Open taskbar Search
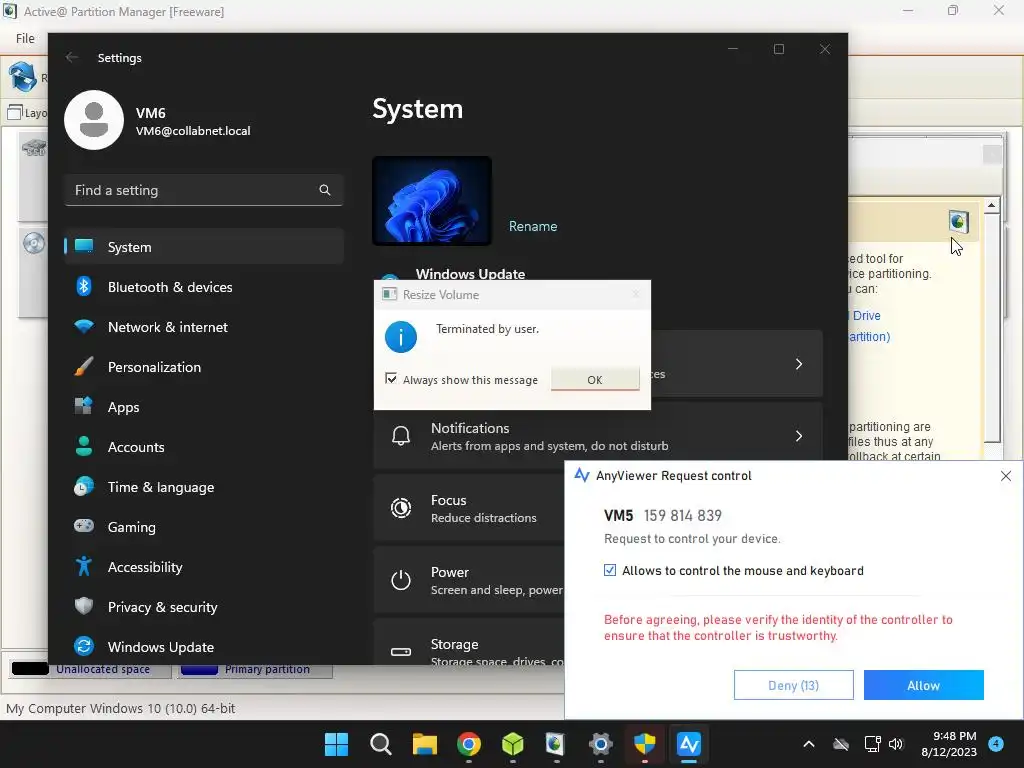 (x=381, y=744)
